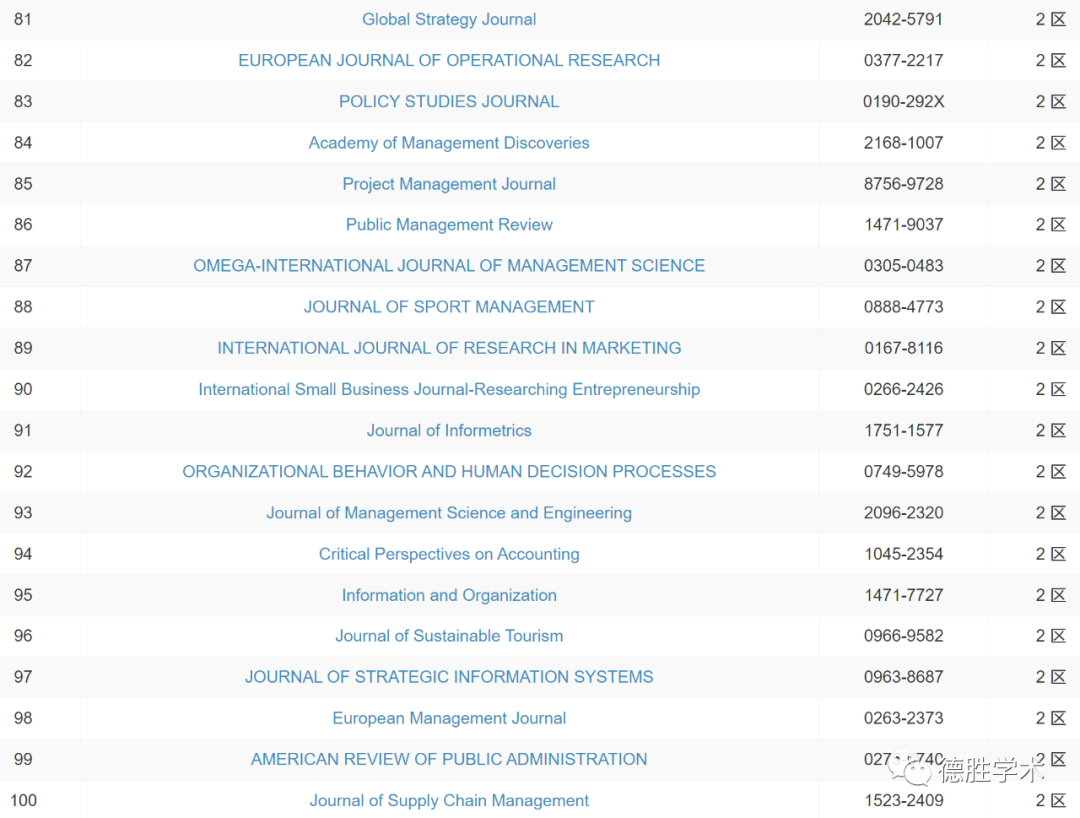Click the 2区 cell for European Management Journal

pyautogui.click(x=1050, y=718)
